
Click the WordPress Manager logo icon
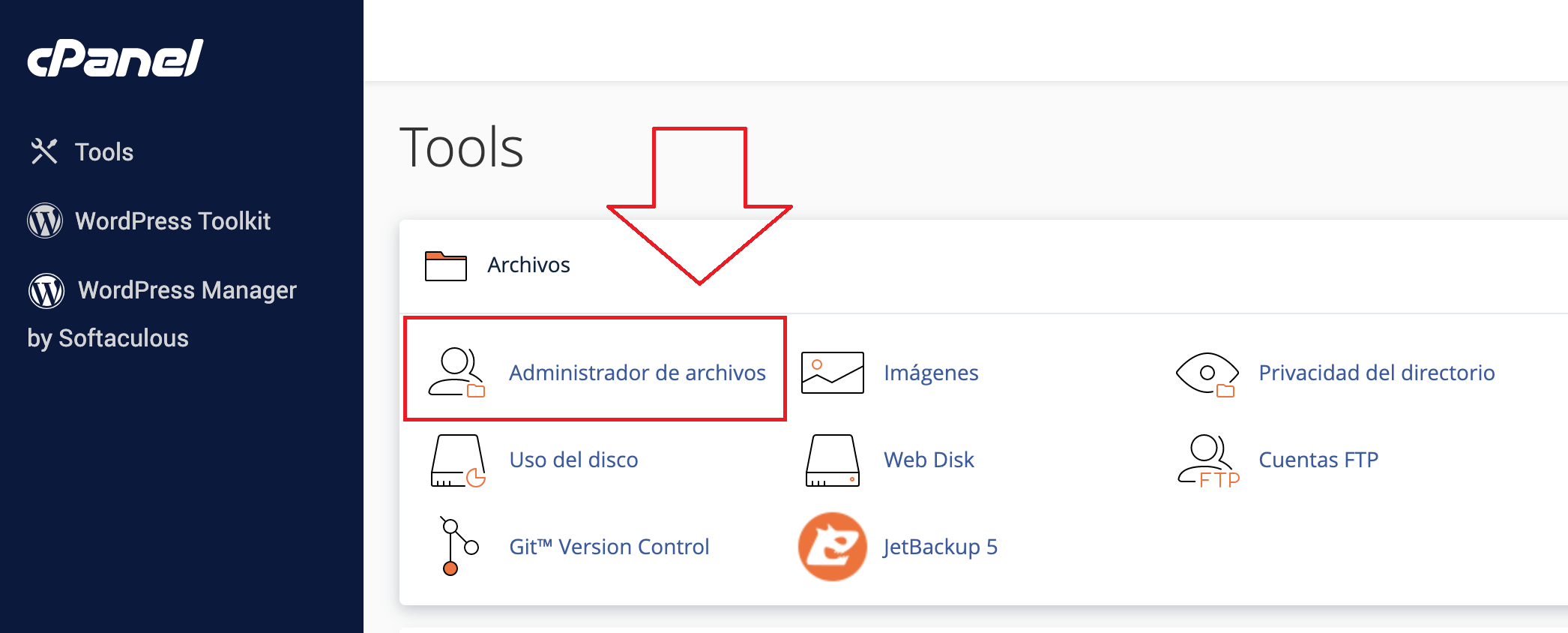point(46,291)
